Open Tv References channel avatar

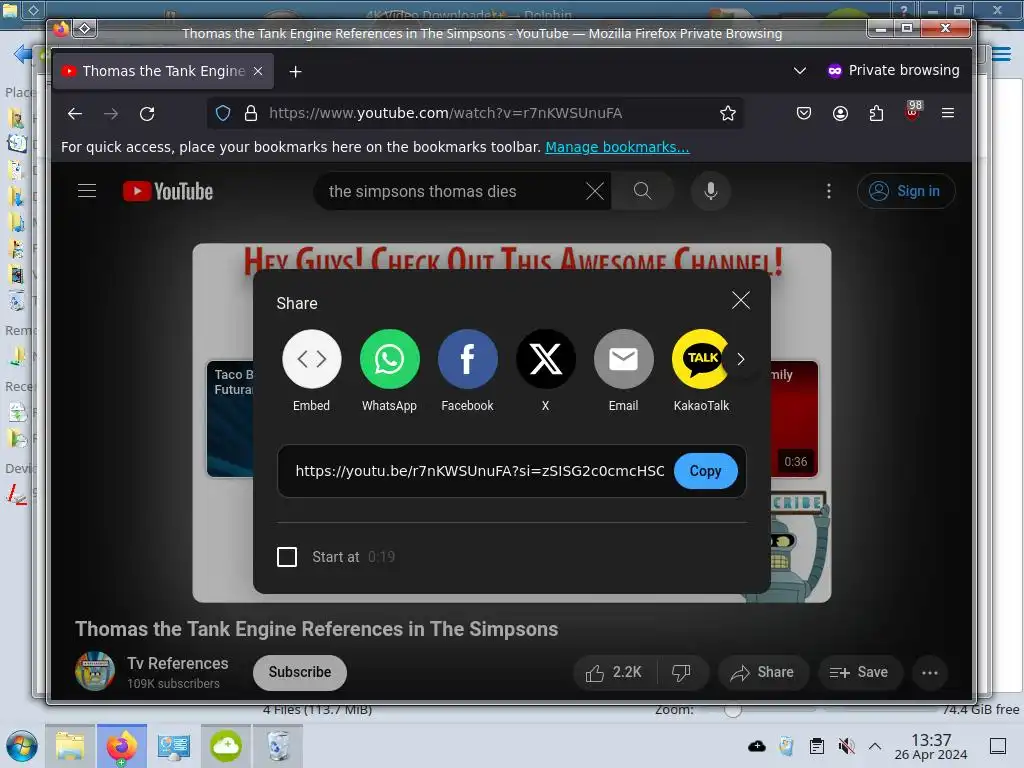pos(95,671)
